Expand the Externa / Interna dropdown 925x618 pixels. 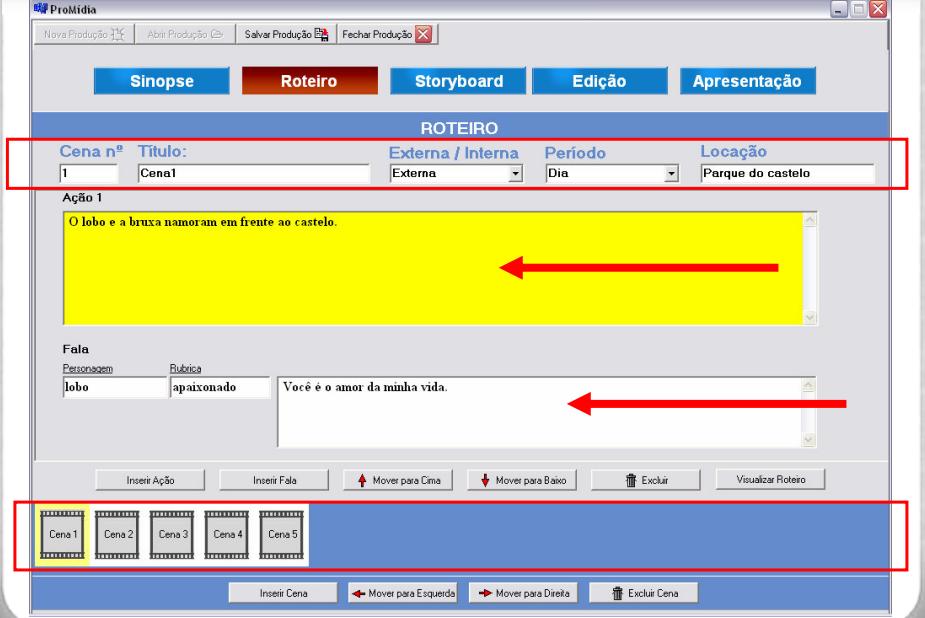[x=516, y=173]
